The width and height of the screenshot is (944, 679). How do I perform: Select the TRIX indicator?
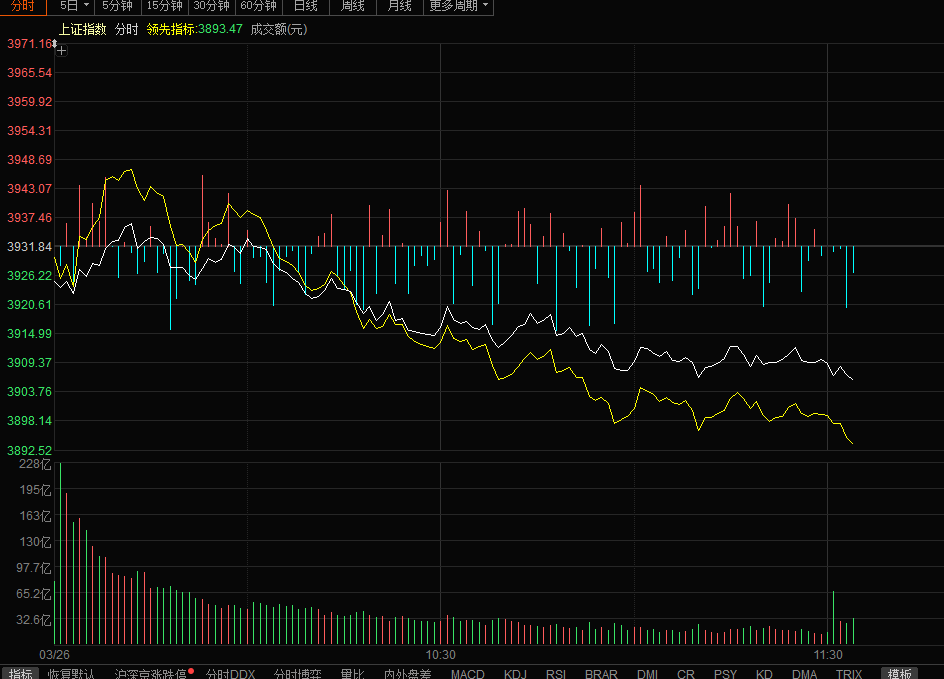848,673
